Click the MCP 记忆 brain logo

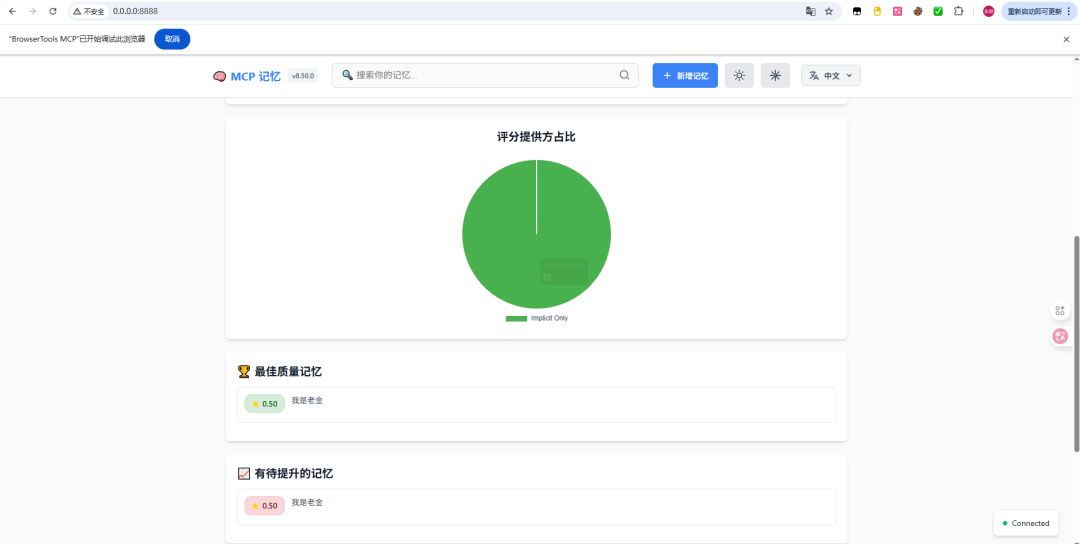pos(220,76)
